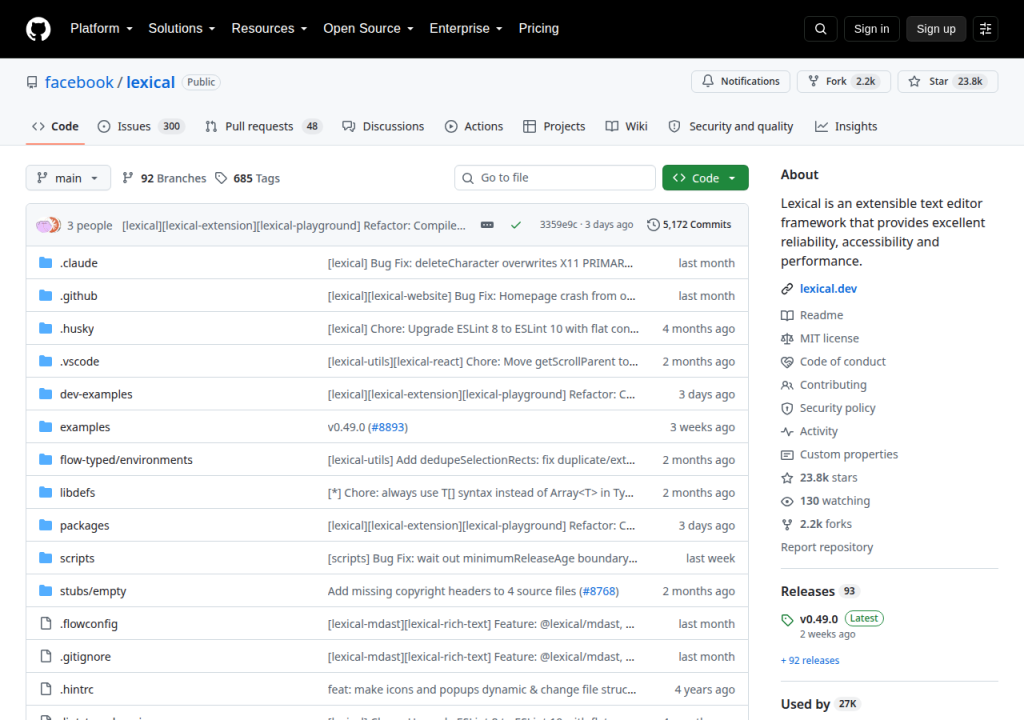Click the tag icon beside 685 Tags

tap(221, 178)
